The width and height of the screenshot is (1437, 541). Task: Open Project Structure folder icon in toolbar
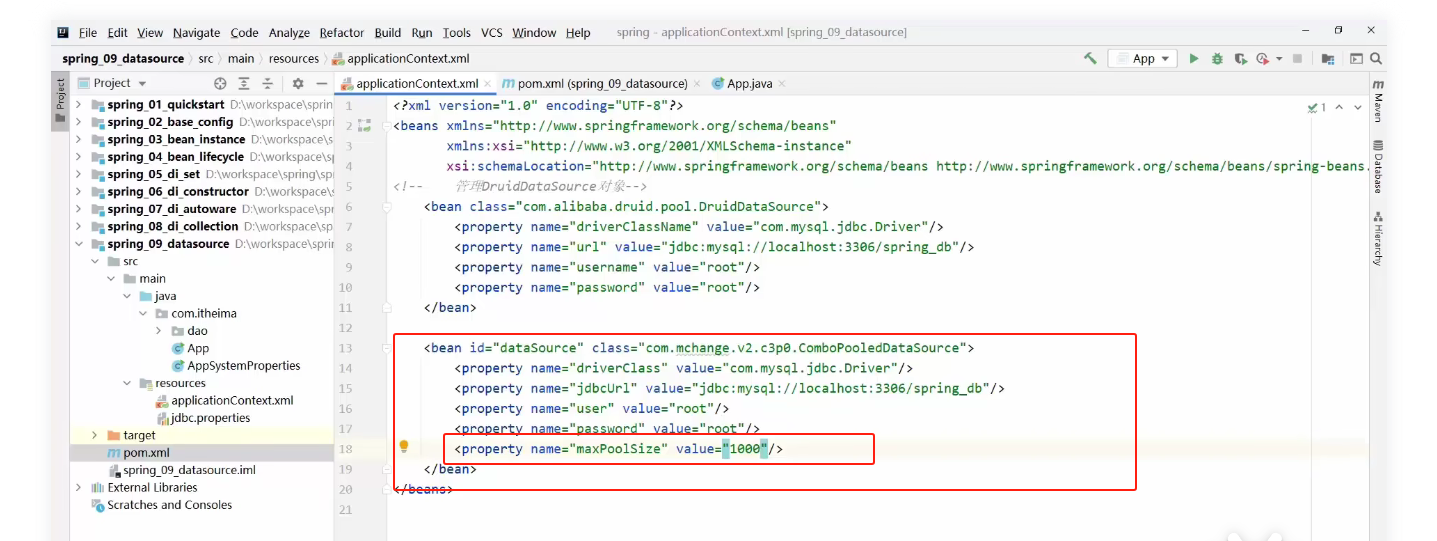tap(1328, 59)
